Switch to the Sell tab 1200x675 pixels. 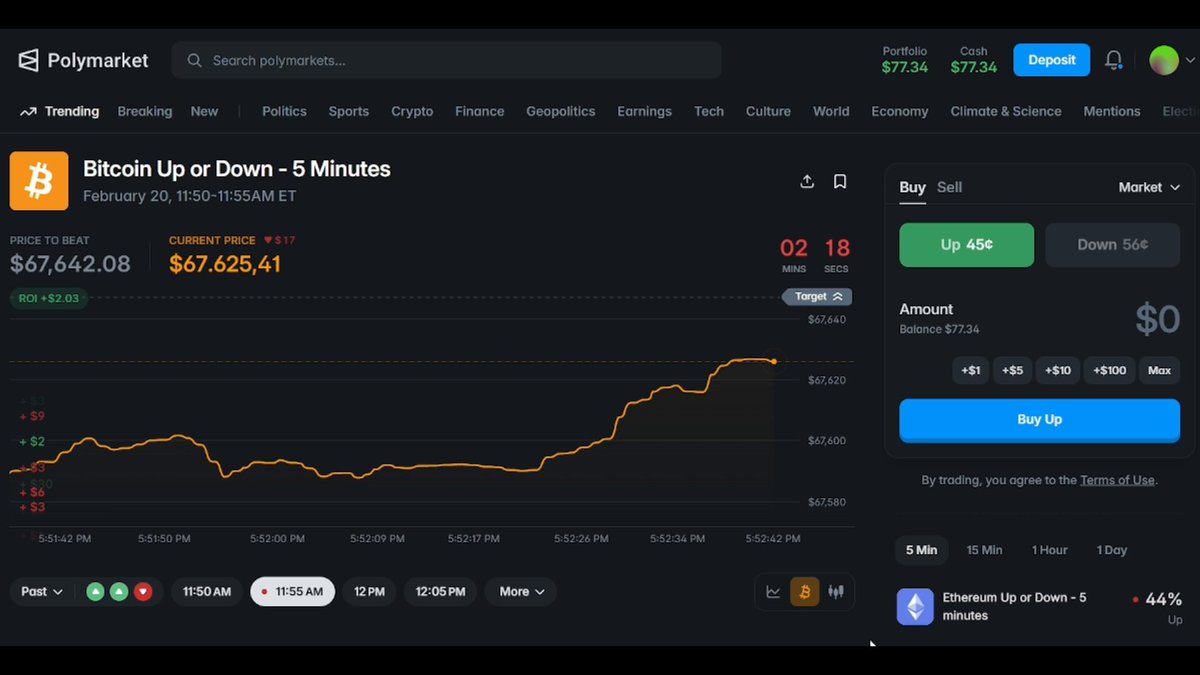[x=949, y=187]
